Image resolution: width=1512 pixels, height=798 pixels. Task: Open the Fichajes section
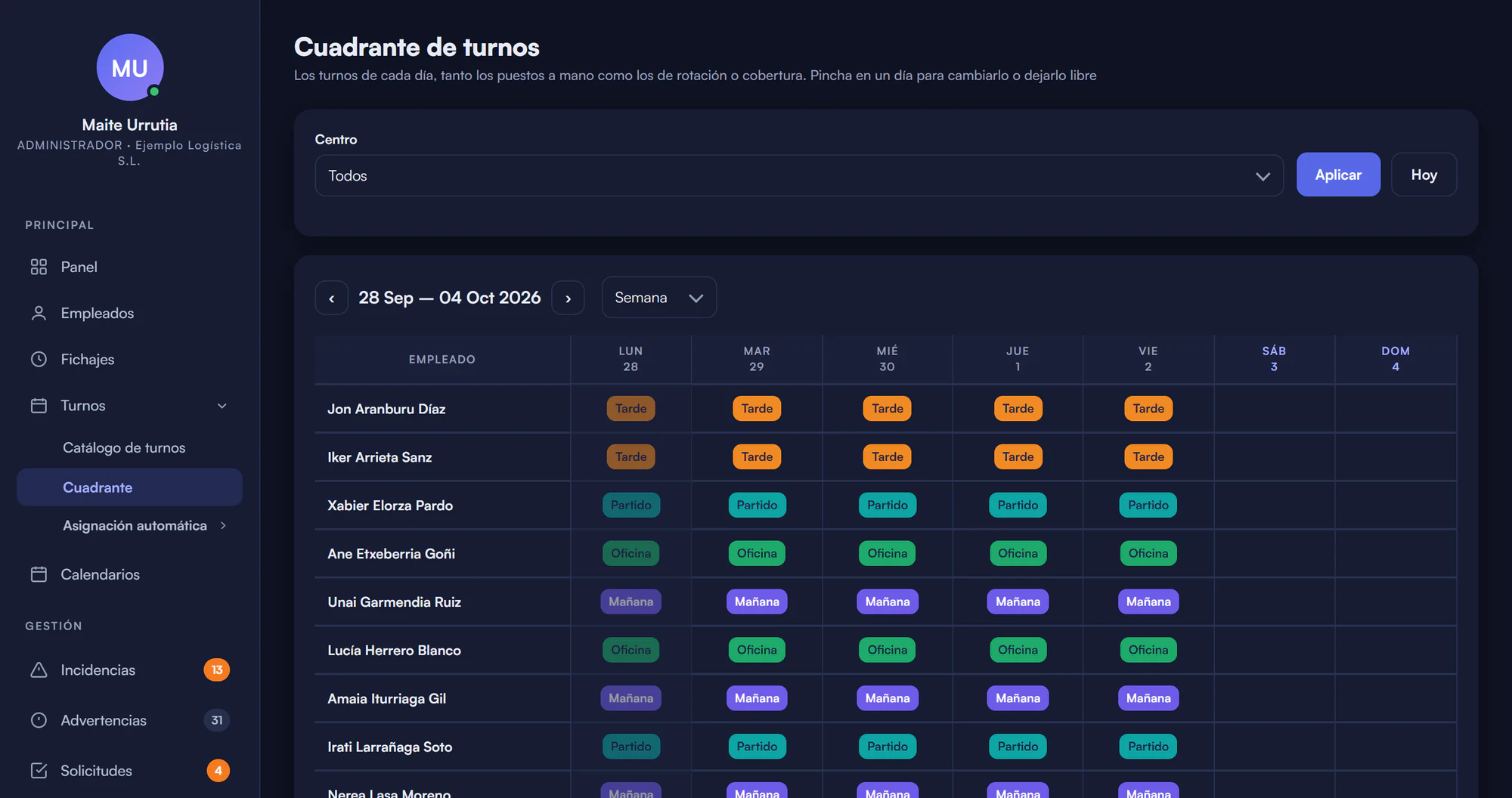coord(88,359)
